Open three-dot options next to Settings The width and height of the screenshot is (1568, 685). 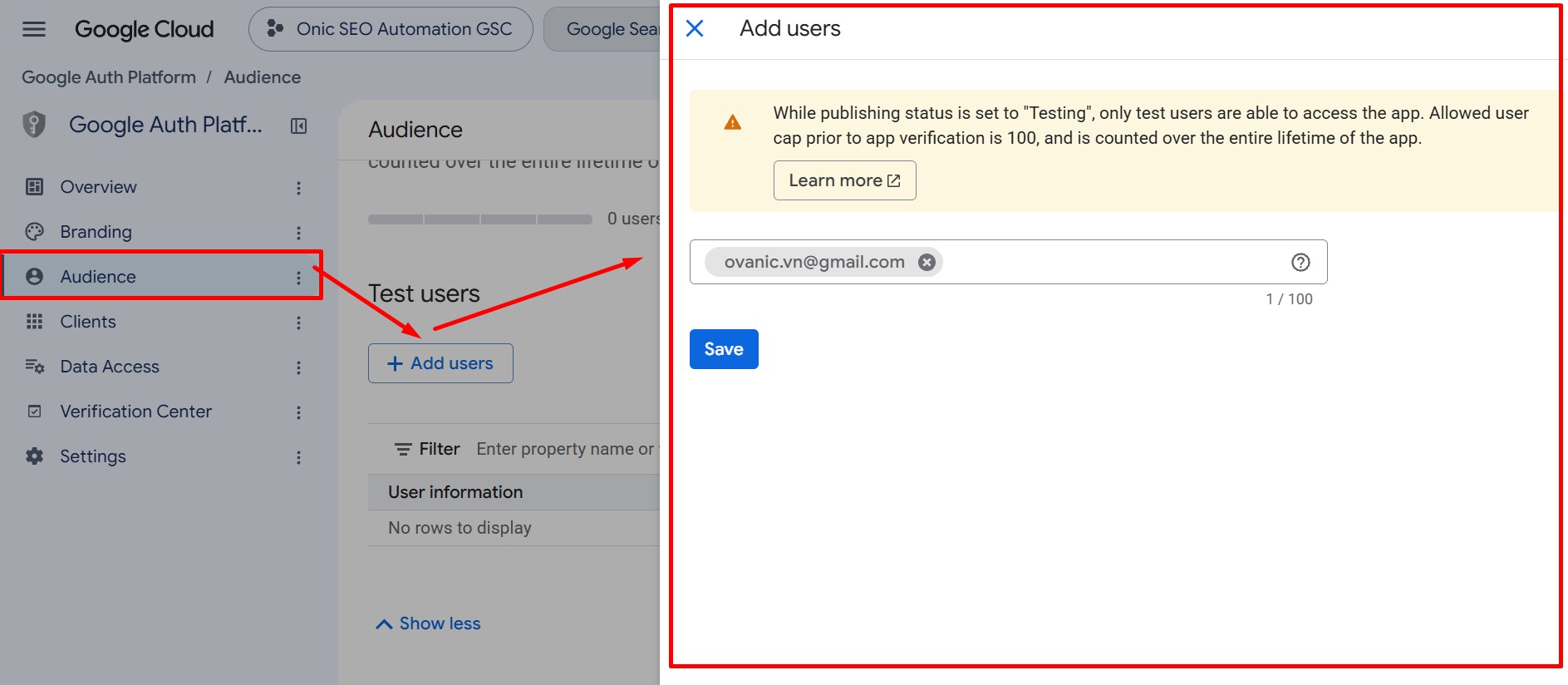coord(298,457)
